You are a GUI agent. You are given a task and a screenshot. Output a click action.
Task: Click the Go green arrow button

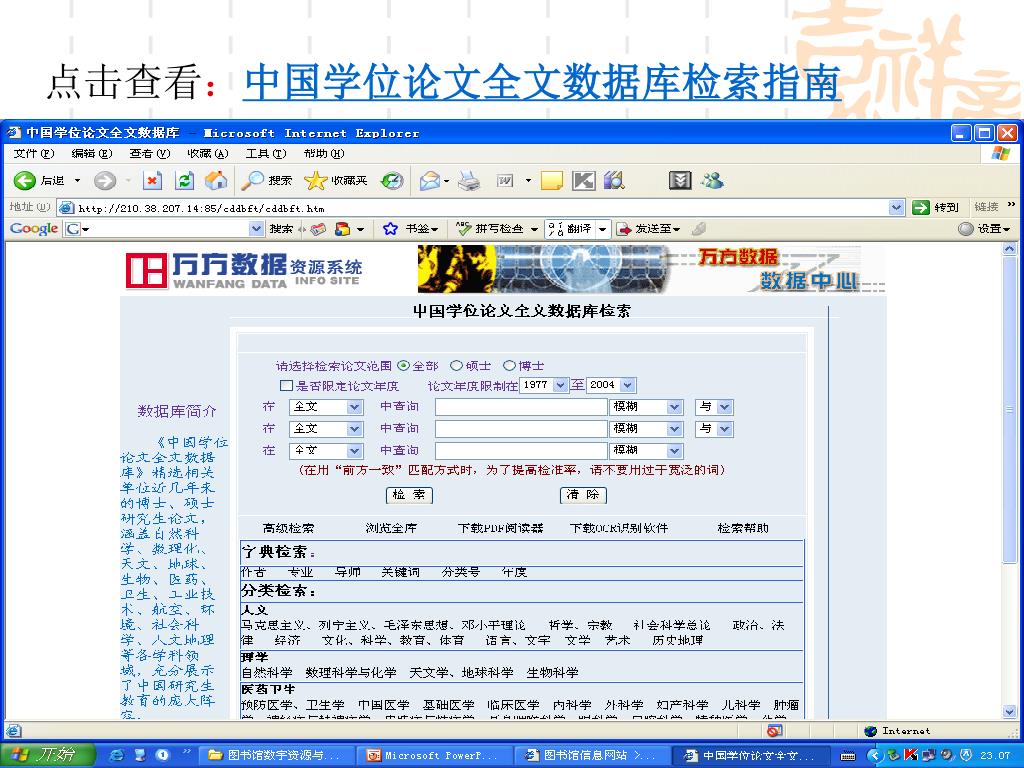921,208
